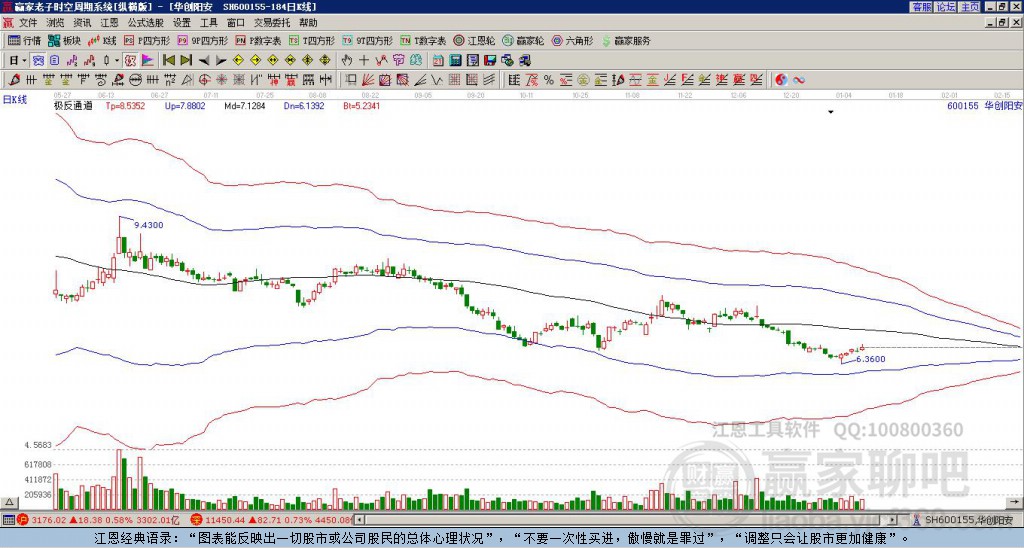Select the pencil drawing tool

(x=14, y=80)
